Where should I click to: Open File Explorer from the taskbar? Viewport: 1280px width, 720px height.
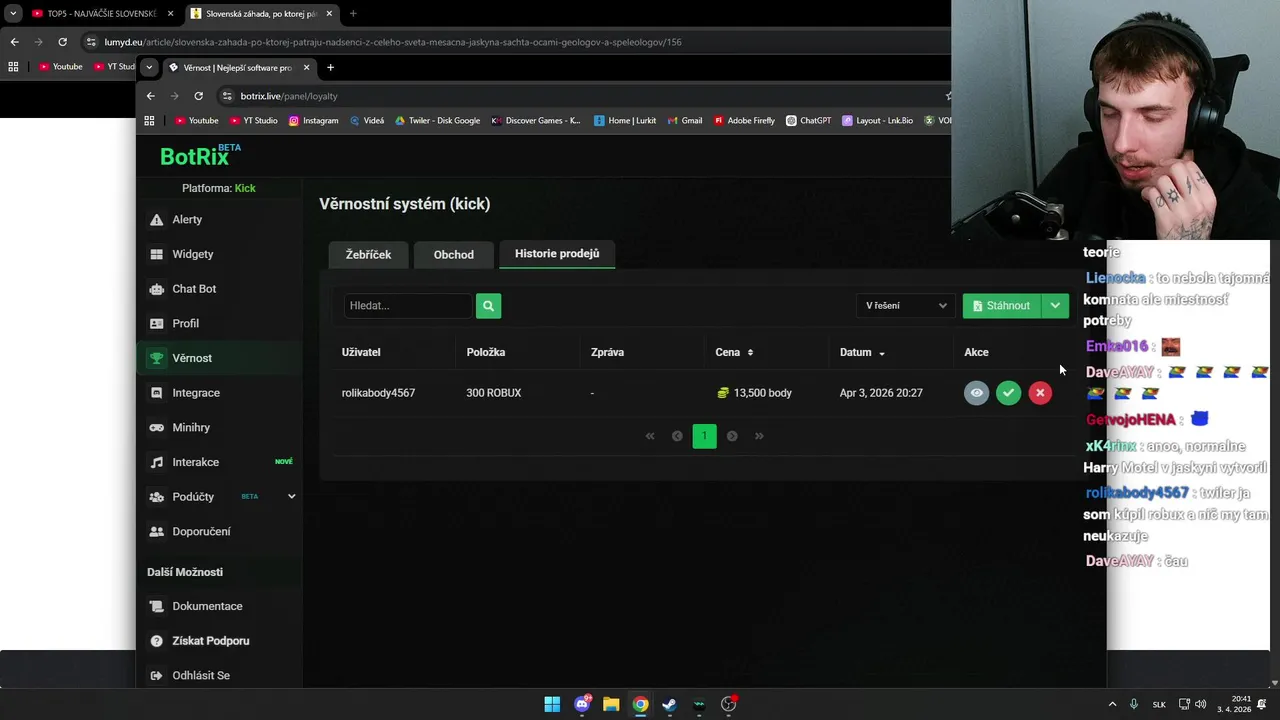[x=611, y=704]
